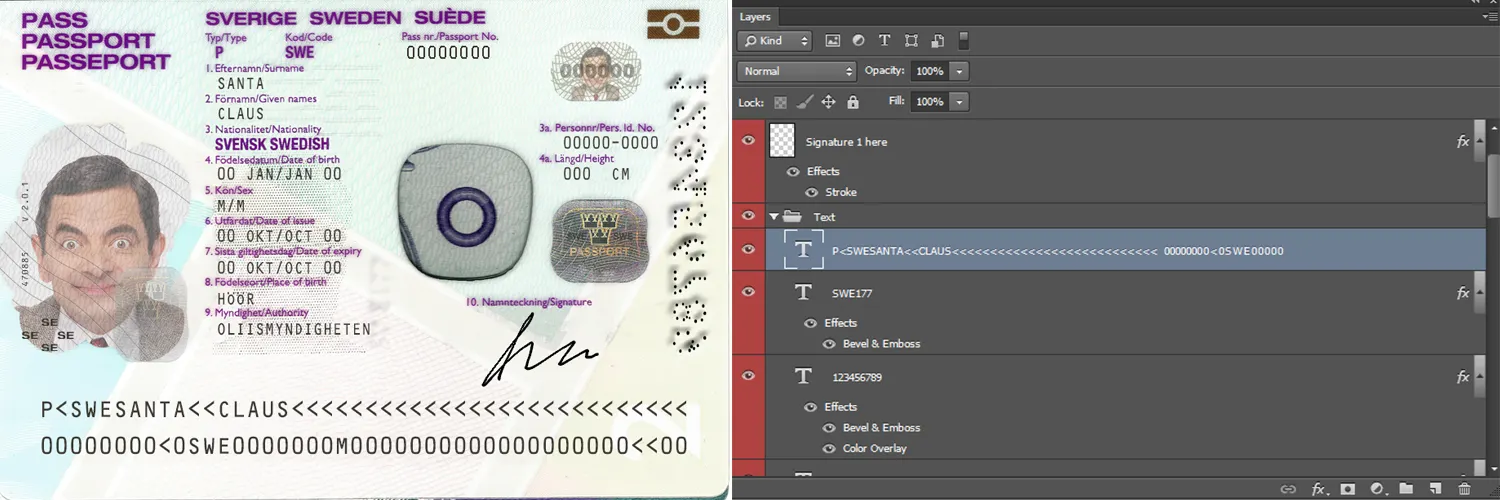
Task: Click the Color Overlay effect label
Action: [x=875, y=448]
